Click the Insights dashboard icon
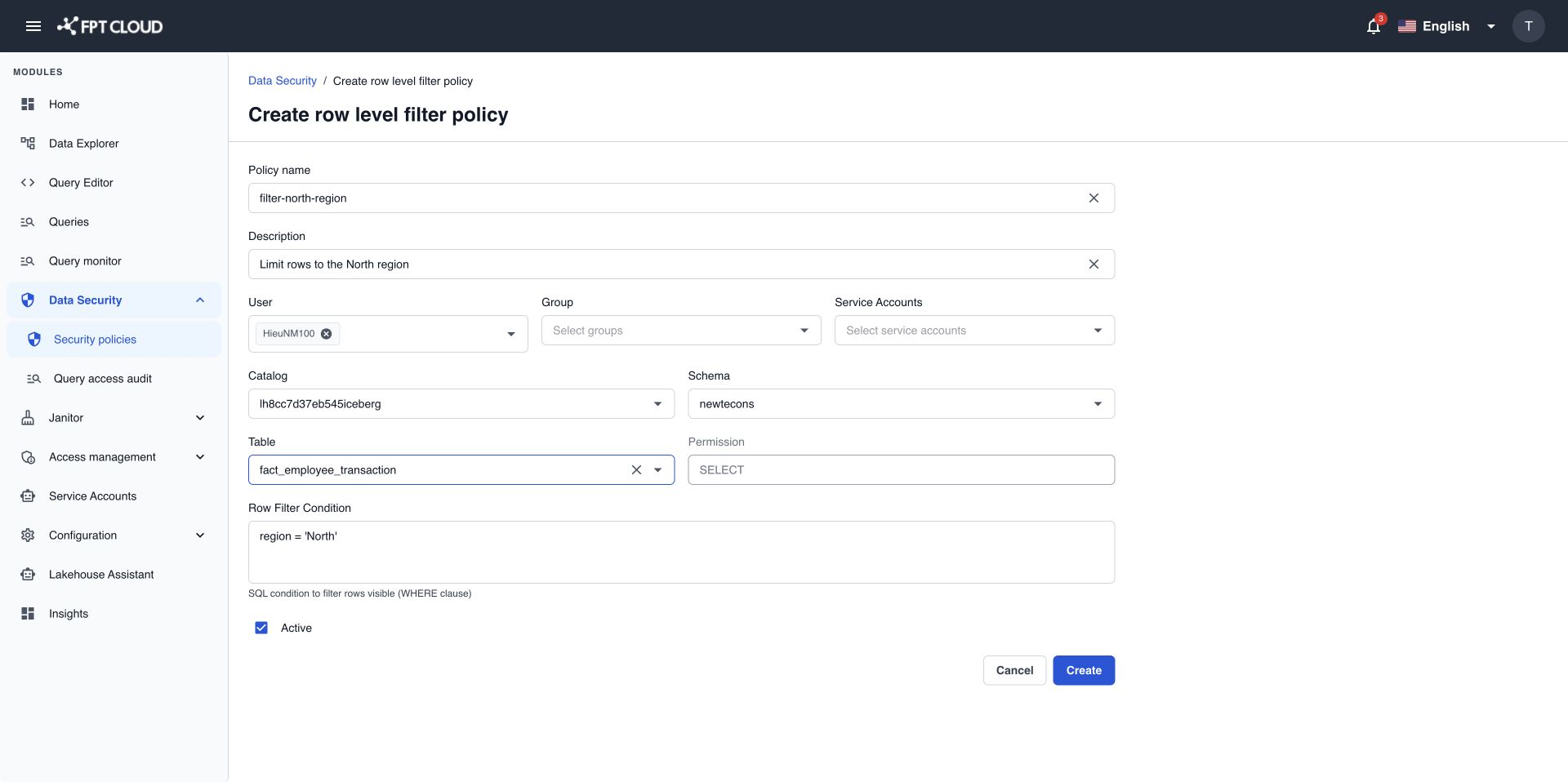Viewport: 1568px width, 782px height. [x=28, y=614]
